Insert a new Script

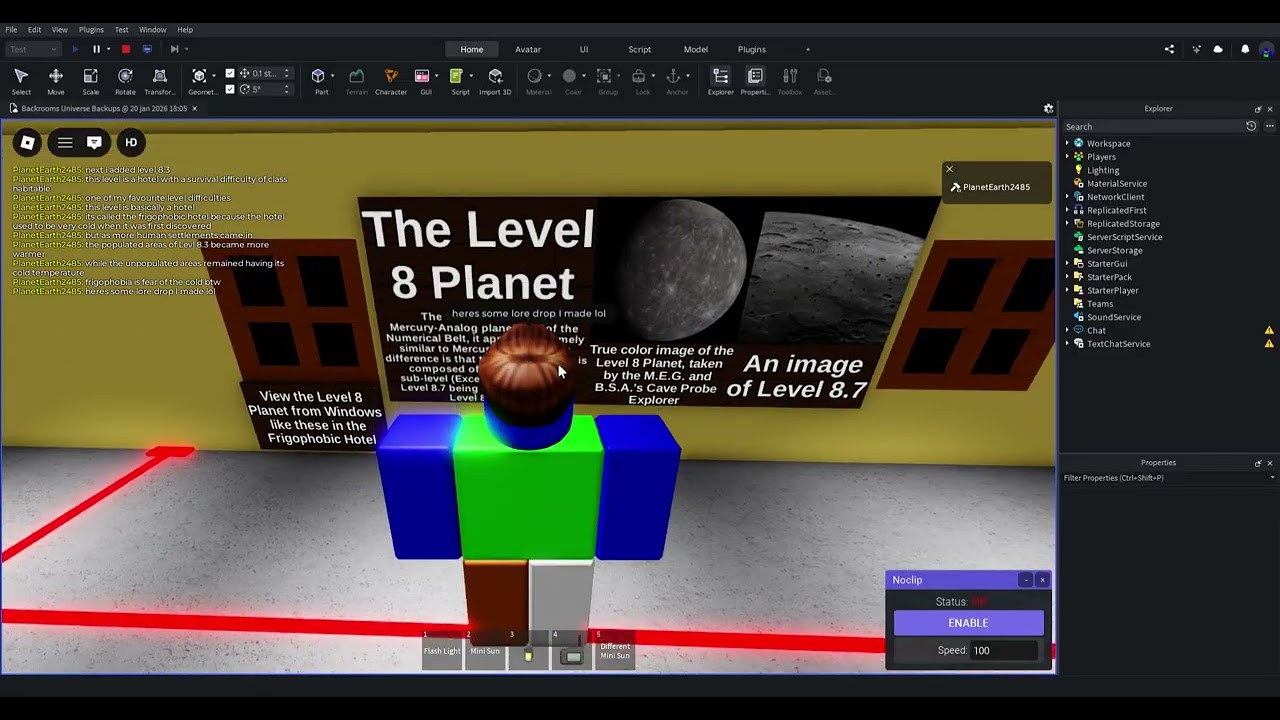tap(457, 81)
